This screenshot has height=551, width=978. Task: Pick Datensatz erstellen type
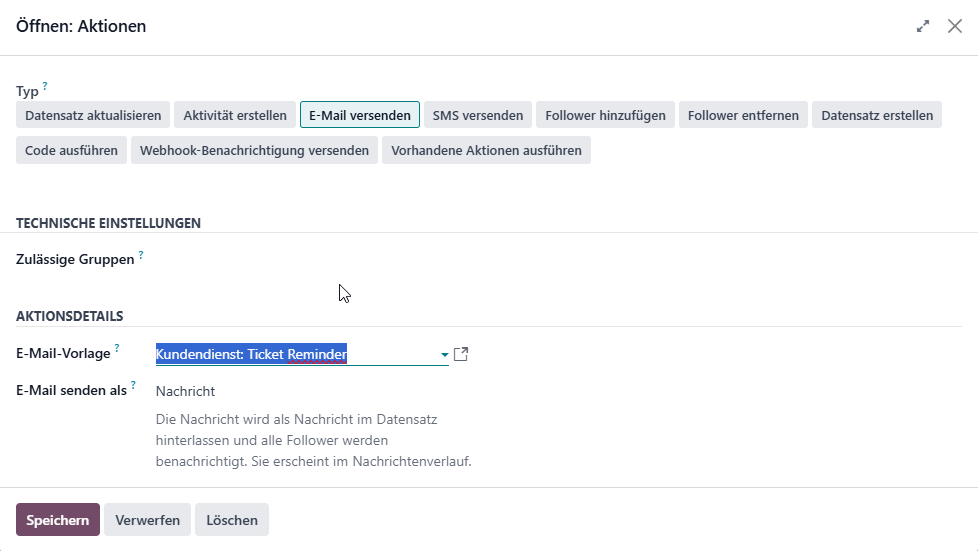click(x=877, y=115)
